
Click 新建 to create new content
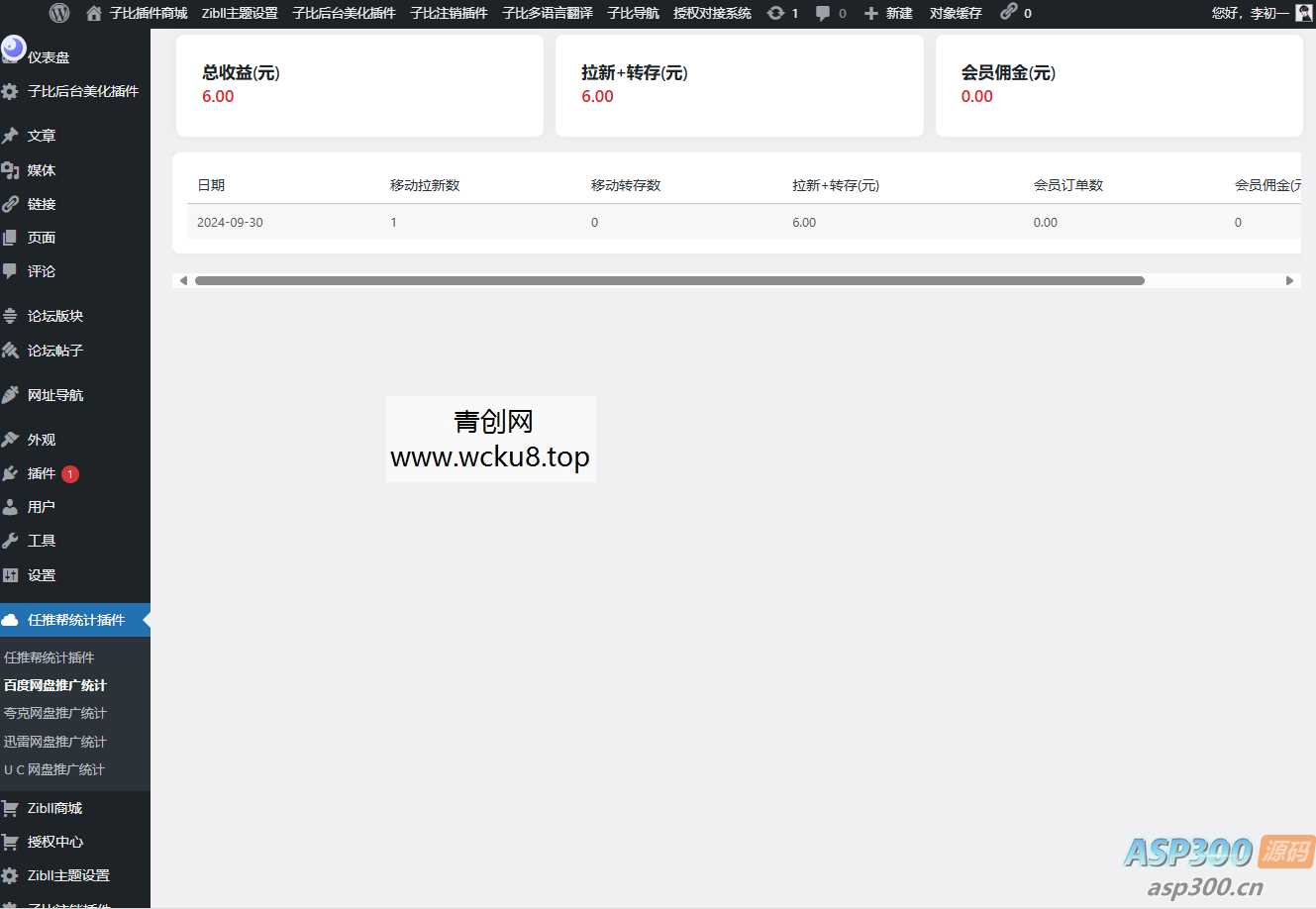click(888, 13)
